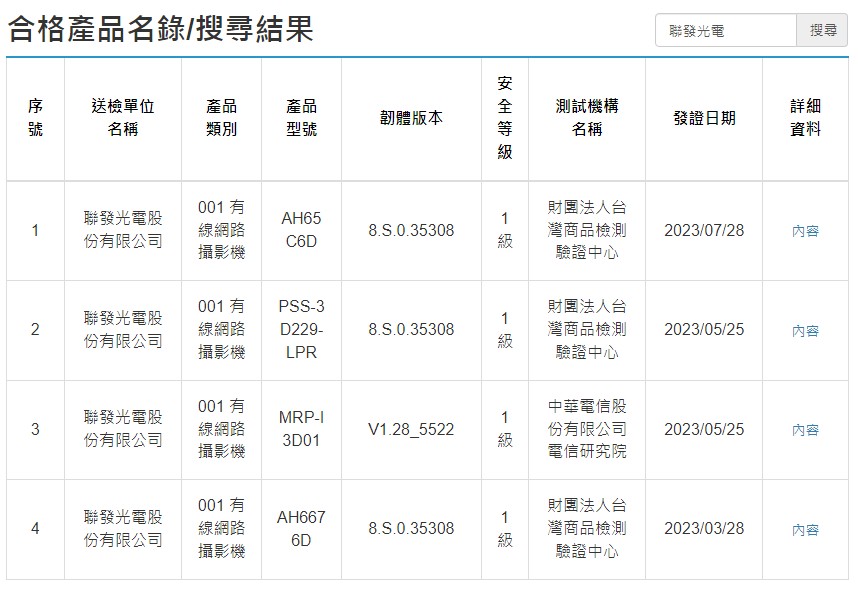Click 聯發光電股份有限公司 in row 4
The image size is (858, 590).
tap(123, 528)
